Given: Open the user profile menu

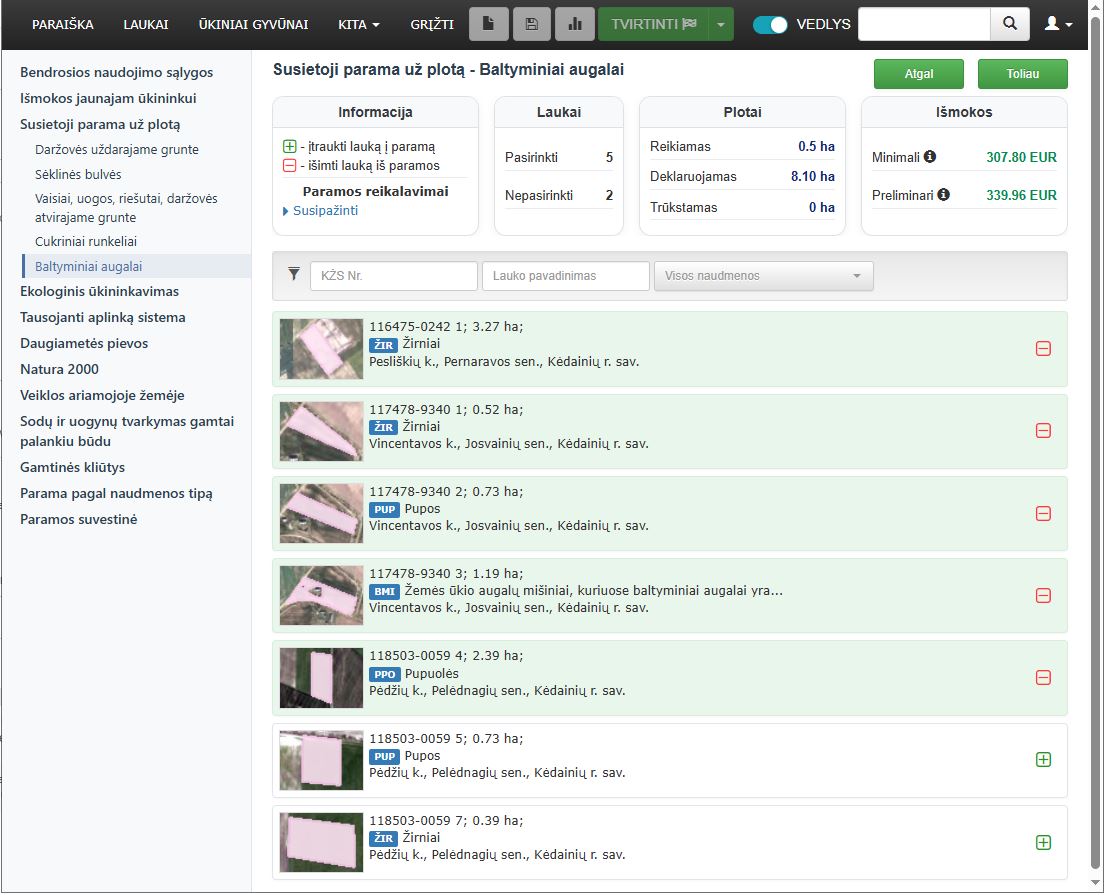Looking at the screenshot, I should [1058, 24].
